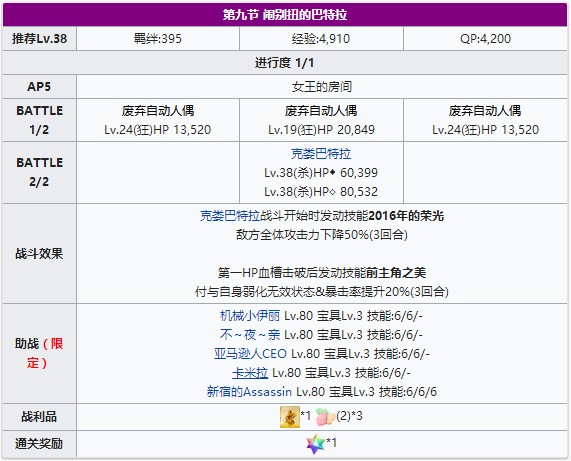Click the middle 废弃自动人偶 HP 20,849 cell

point(321,120)
